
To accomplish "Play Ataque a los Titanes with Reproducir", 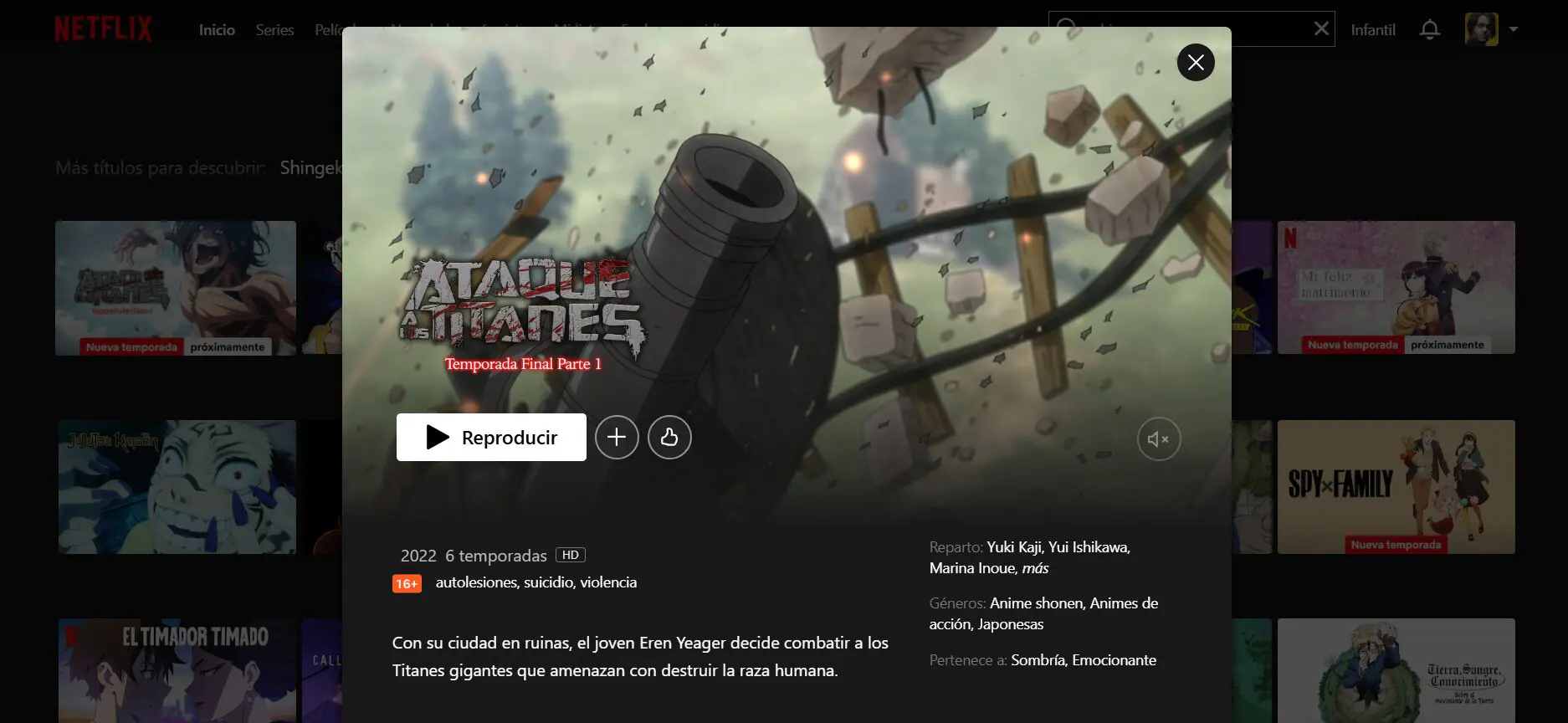I will tap(491, 437).
